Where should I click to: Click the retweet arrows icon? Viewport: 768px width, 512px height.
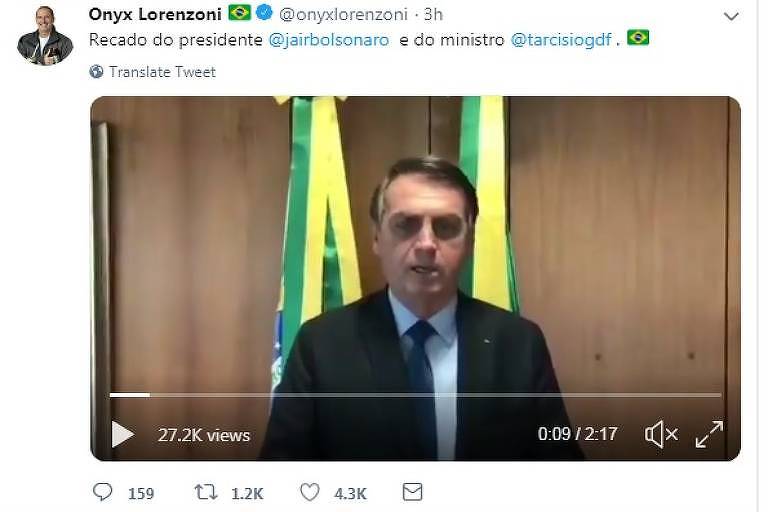[206, 492]
